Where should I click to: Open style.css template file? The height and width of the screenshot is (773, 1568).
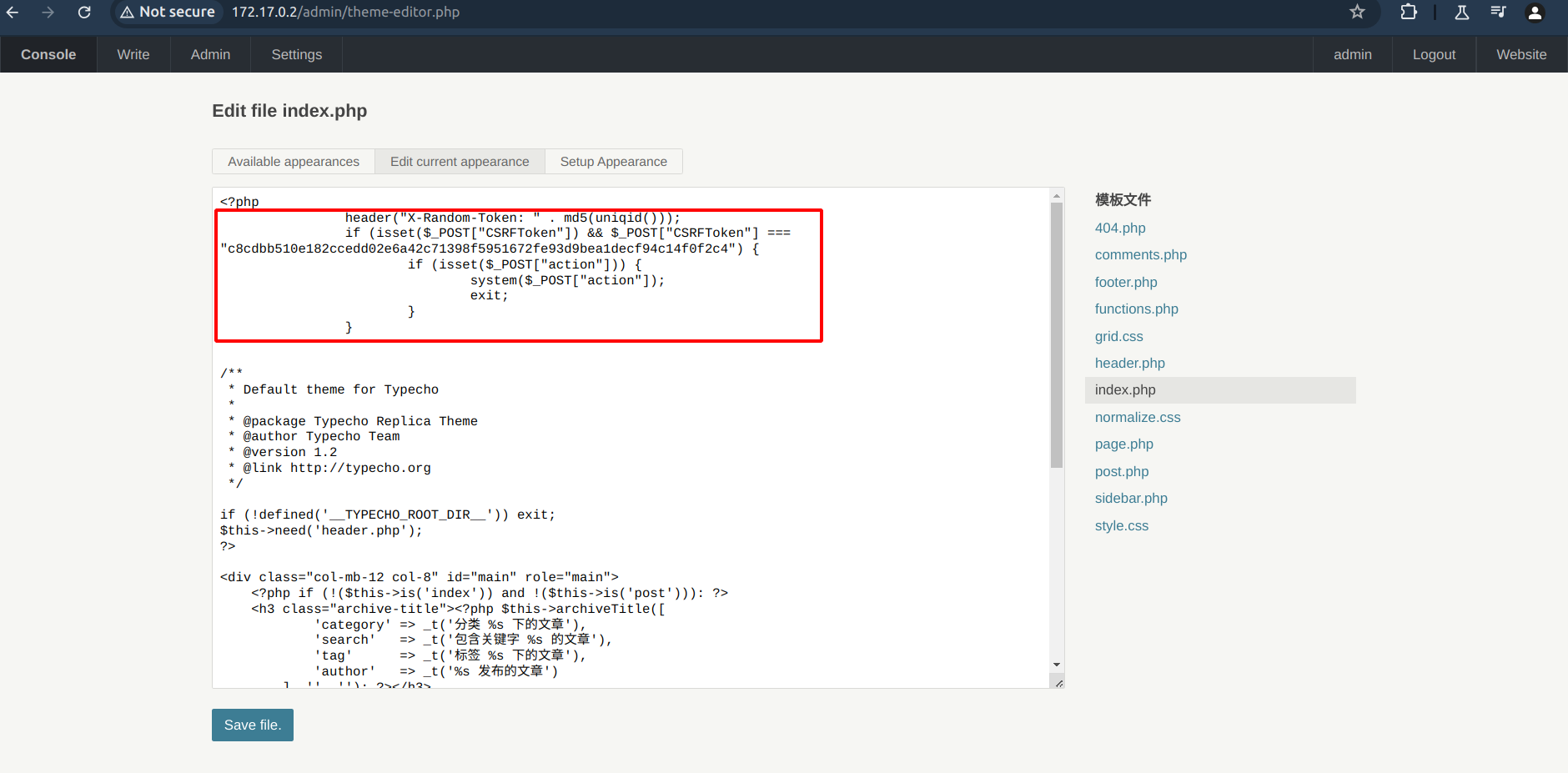1122,526
